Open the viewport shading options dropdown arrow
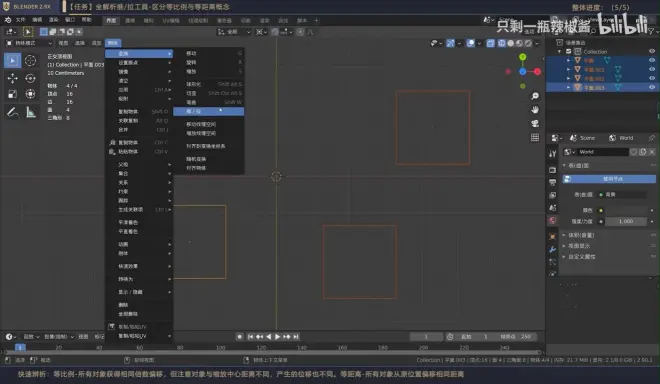 pyautogui.click(x=538, y=43)
